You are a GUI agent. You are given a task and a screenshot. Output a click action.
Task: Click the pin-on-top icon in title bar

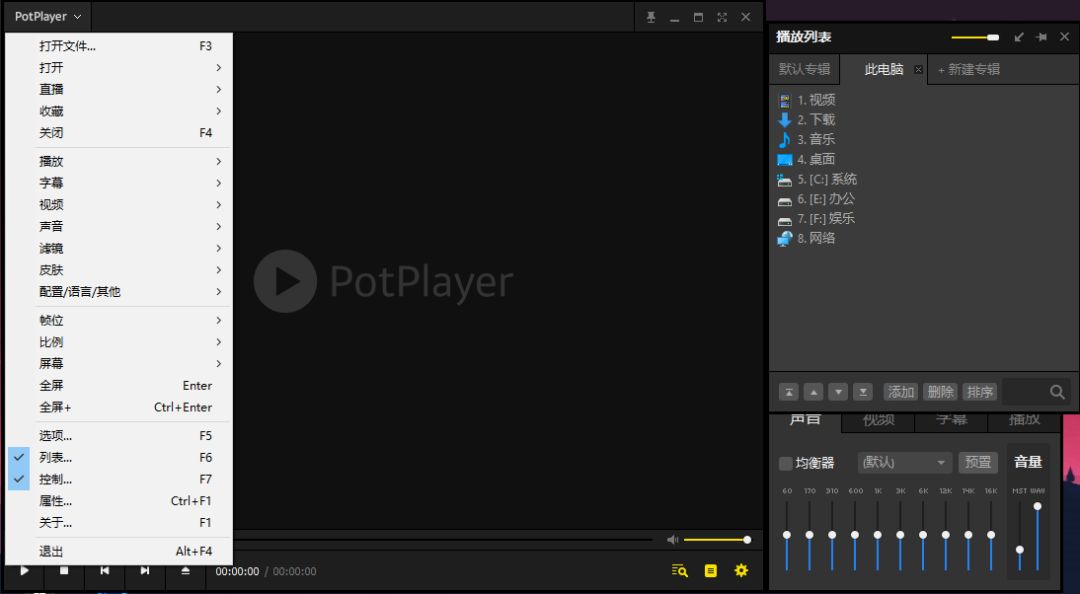tap(651, 17)
